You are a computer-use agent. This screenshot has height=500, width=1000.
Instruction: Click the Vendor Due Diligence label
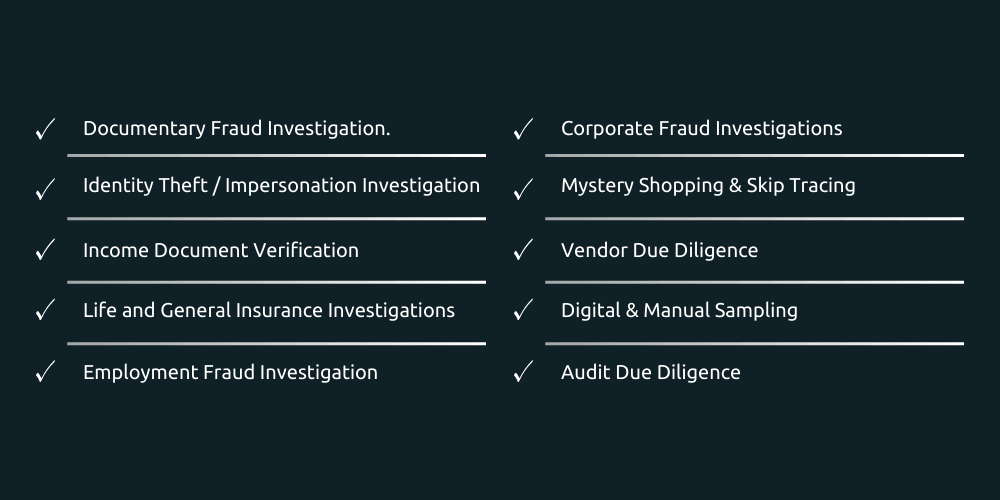coord(659,250)
